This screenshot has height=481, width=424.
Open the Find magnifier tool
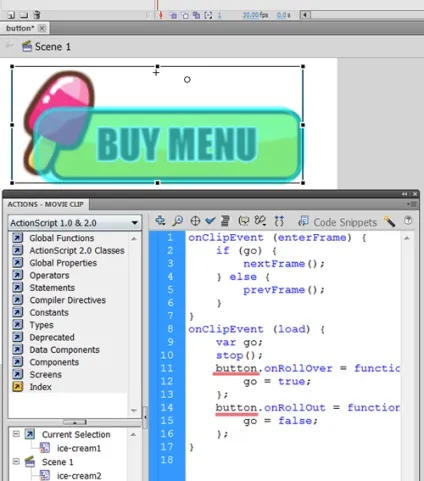pyautogui.click(x=178, y=221)
